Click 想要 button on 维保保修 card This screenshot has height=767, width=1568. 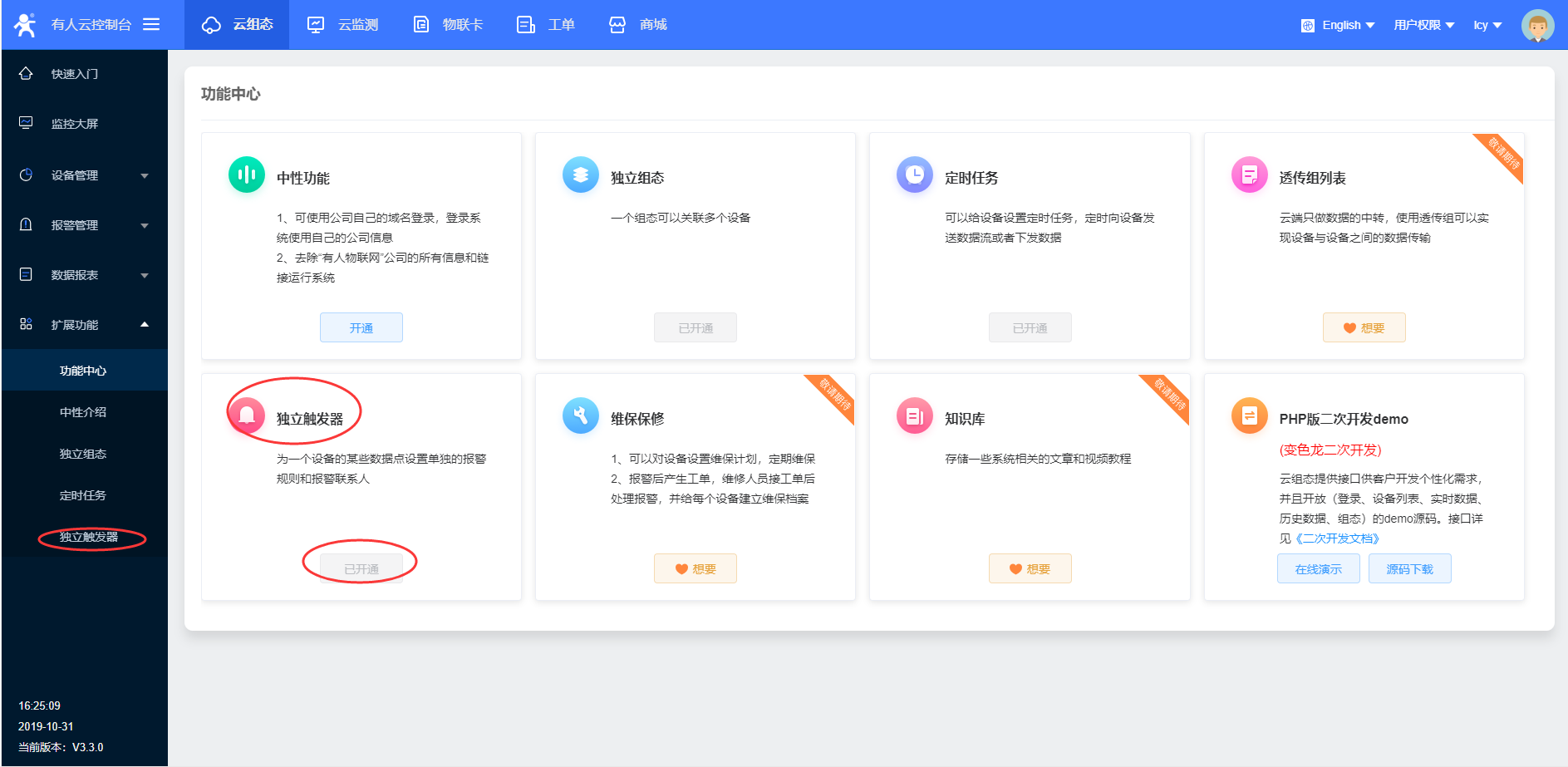pos(696,568)
